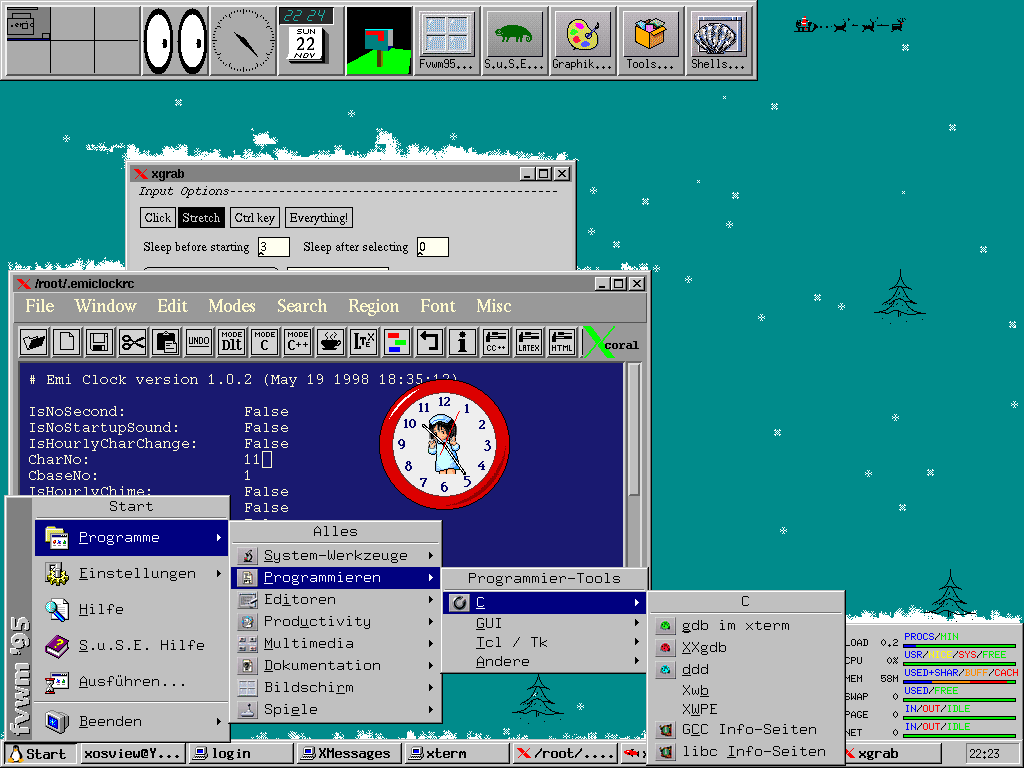Click the UNDO toolbar button
Screen dimensions: 1024x768
coord(199,342)
